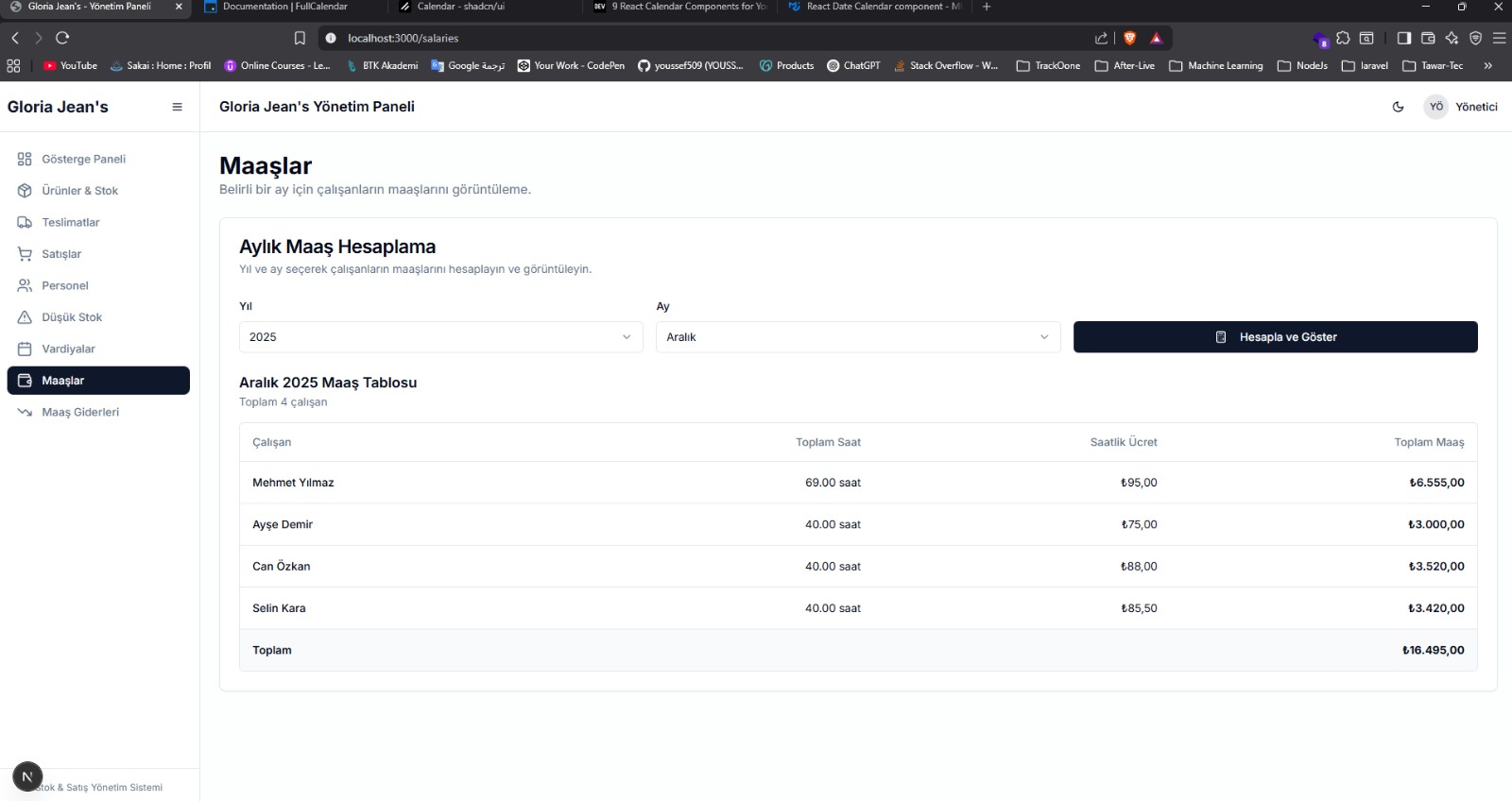Image resolution: width=1512 pixels, height=801 pixels.
Task: Open the Yıl 2025 dropdown
Action: tap(441, 337)
